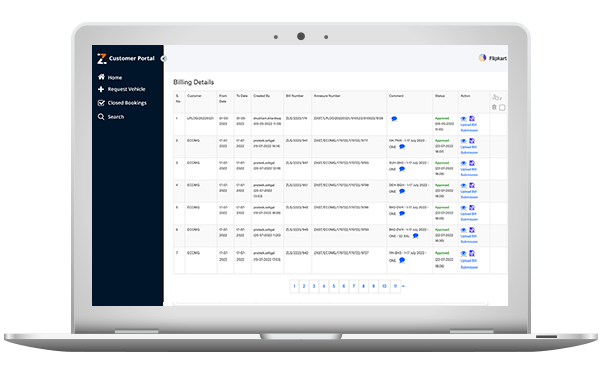Open comment bubble in row 7
Image resolution: width=600 pixels, height=366 pixels.
402,260
